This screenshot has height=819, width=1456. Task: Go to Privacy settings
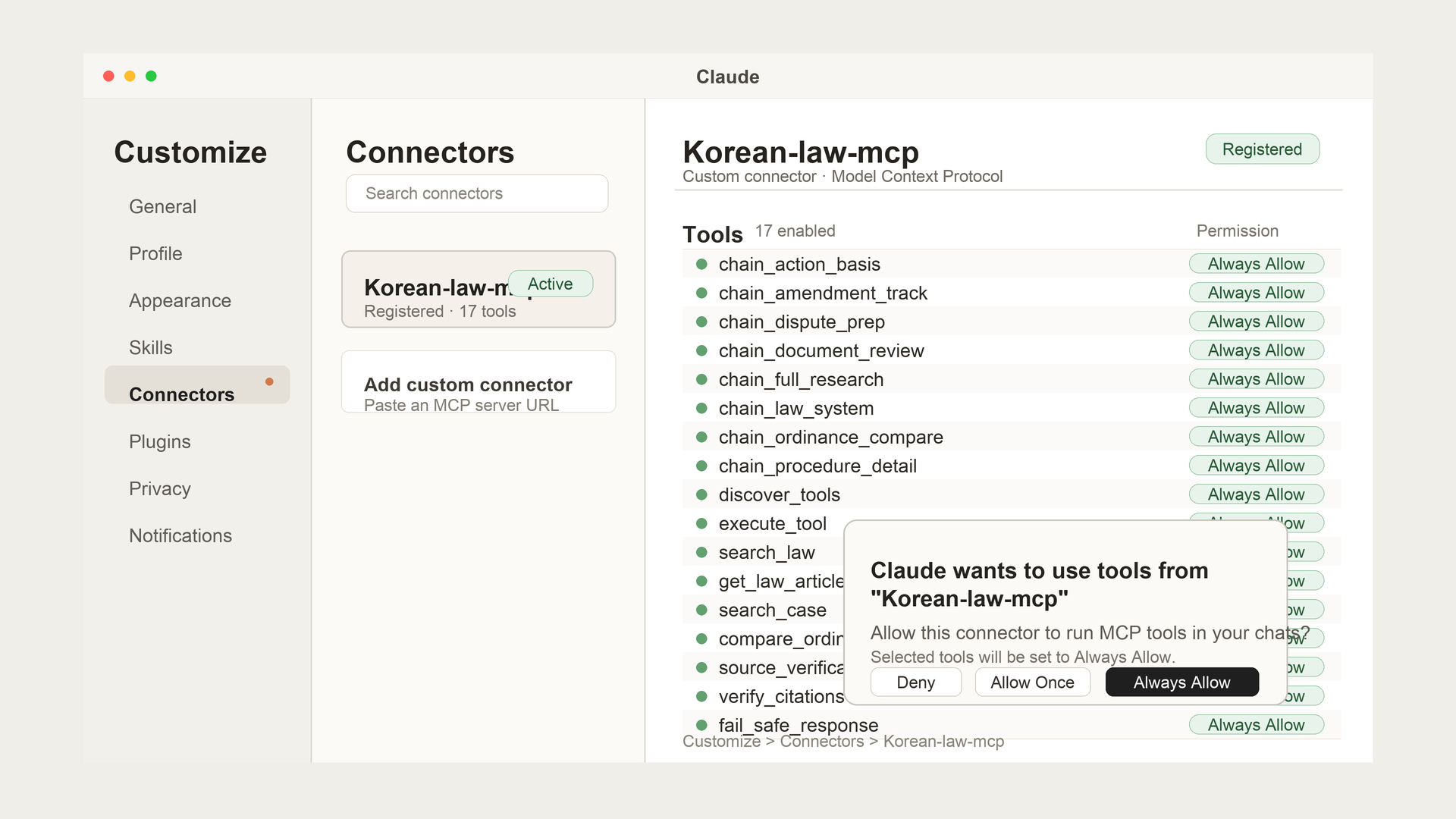tap(160, 488)
